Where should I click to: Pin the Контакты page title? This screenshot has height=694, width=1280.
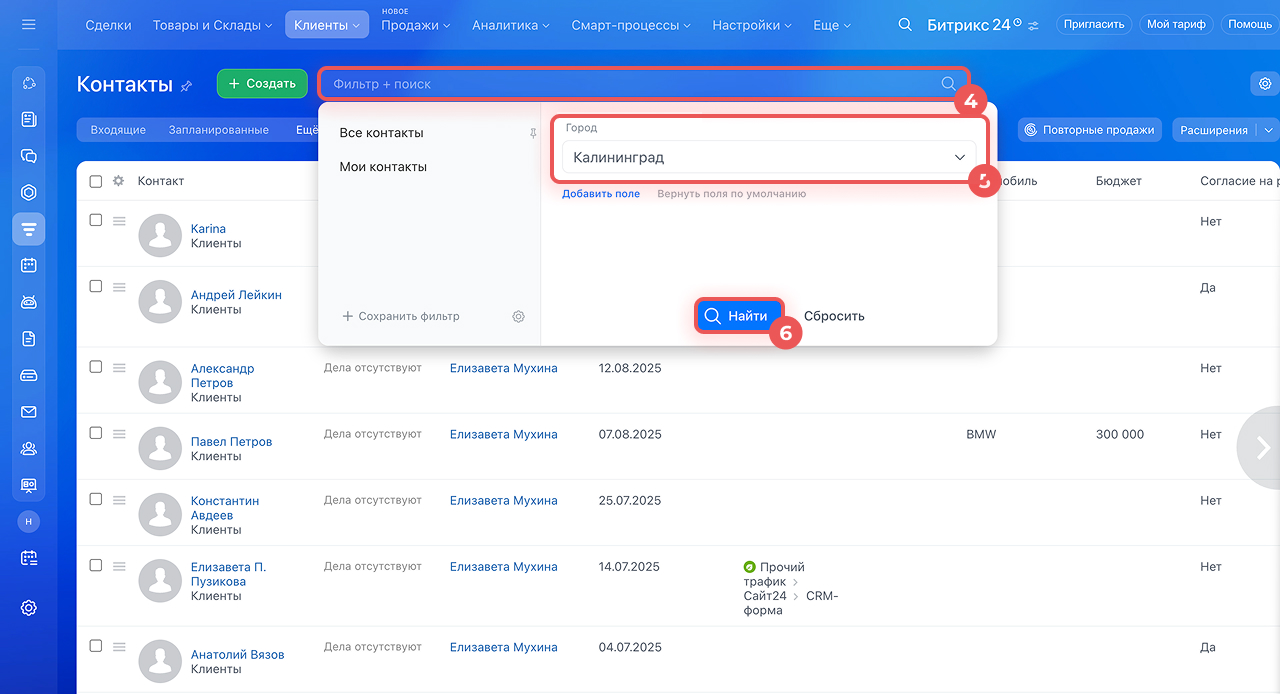pos(187,86)
